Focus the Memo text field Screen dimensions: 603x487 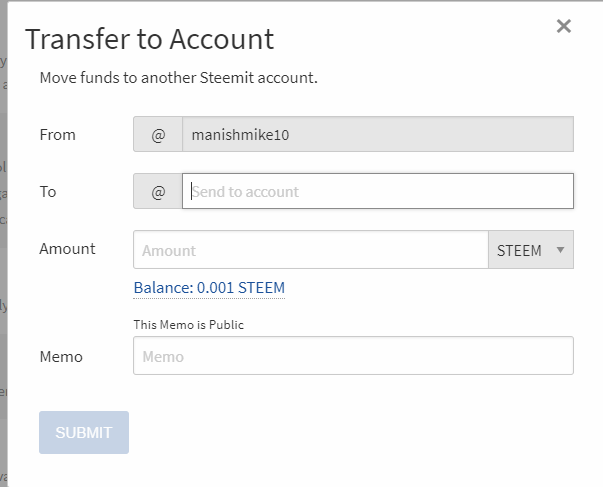coord(353,356)
